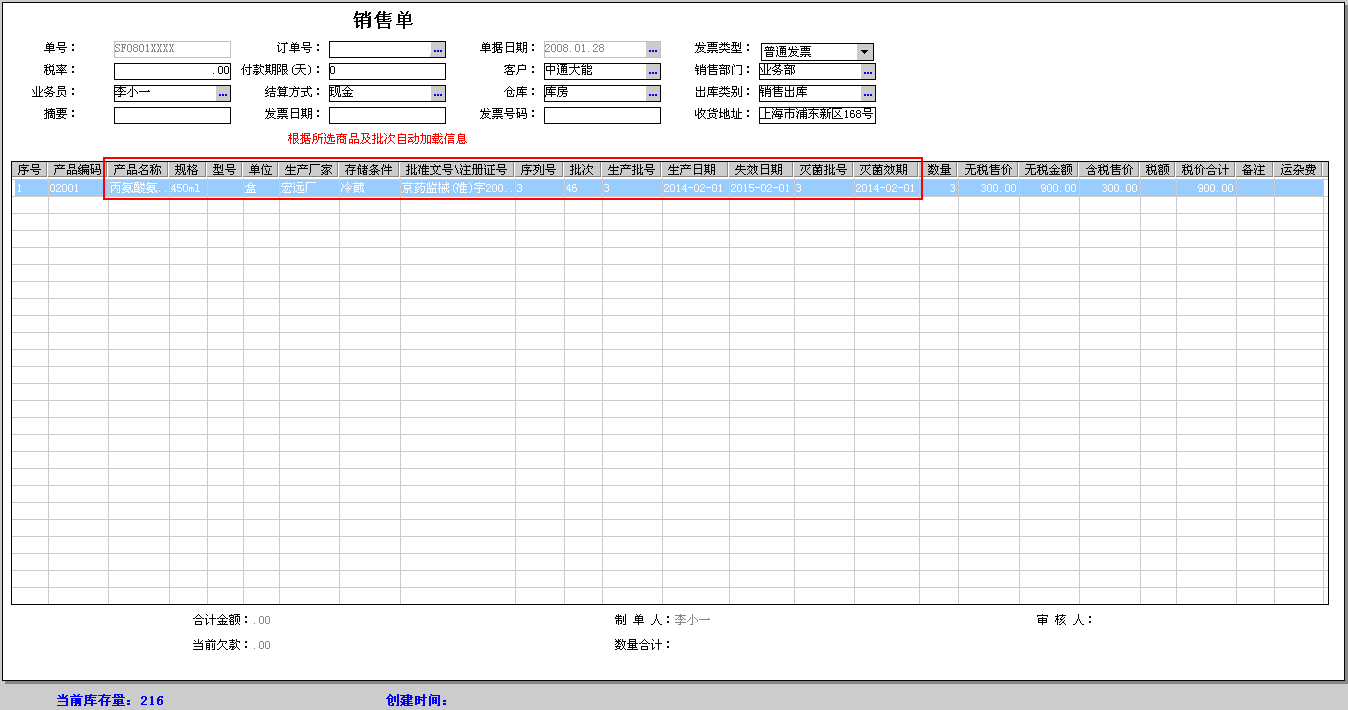This screenshot has height=710, width=1348.
Task: Click the 税率 input field
Action: [172, 72]
